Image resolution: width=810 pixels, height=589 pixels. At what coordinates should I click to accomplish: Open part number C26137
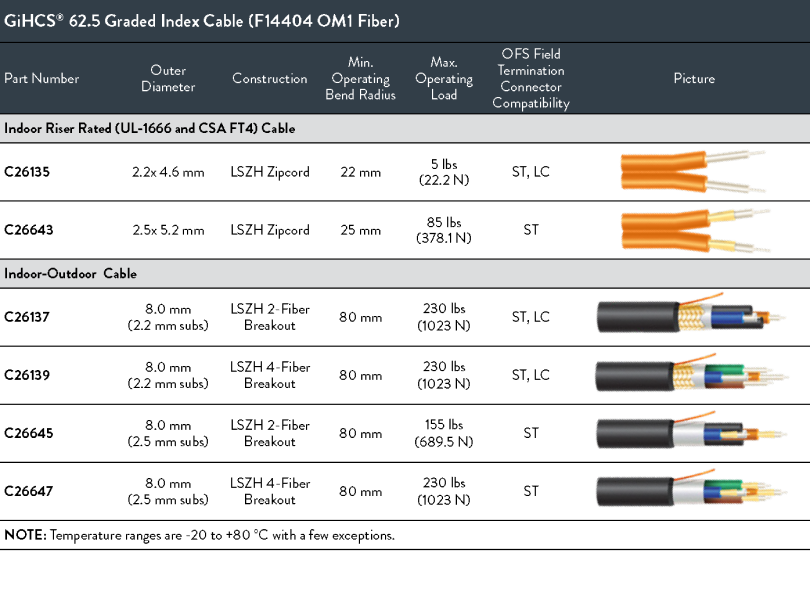27,317
